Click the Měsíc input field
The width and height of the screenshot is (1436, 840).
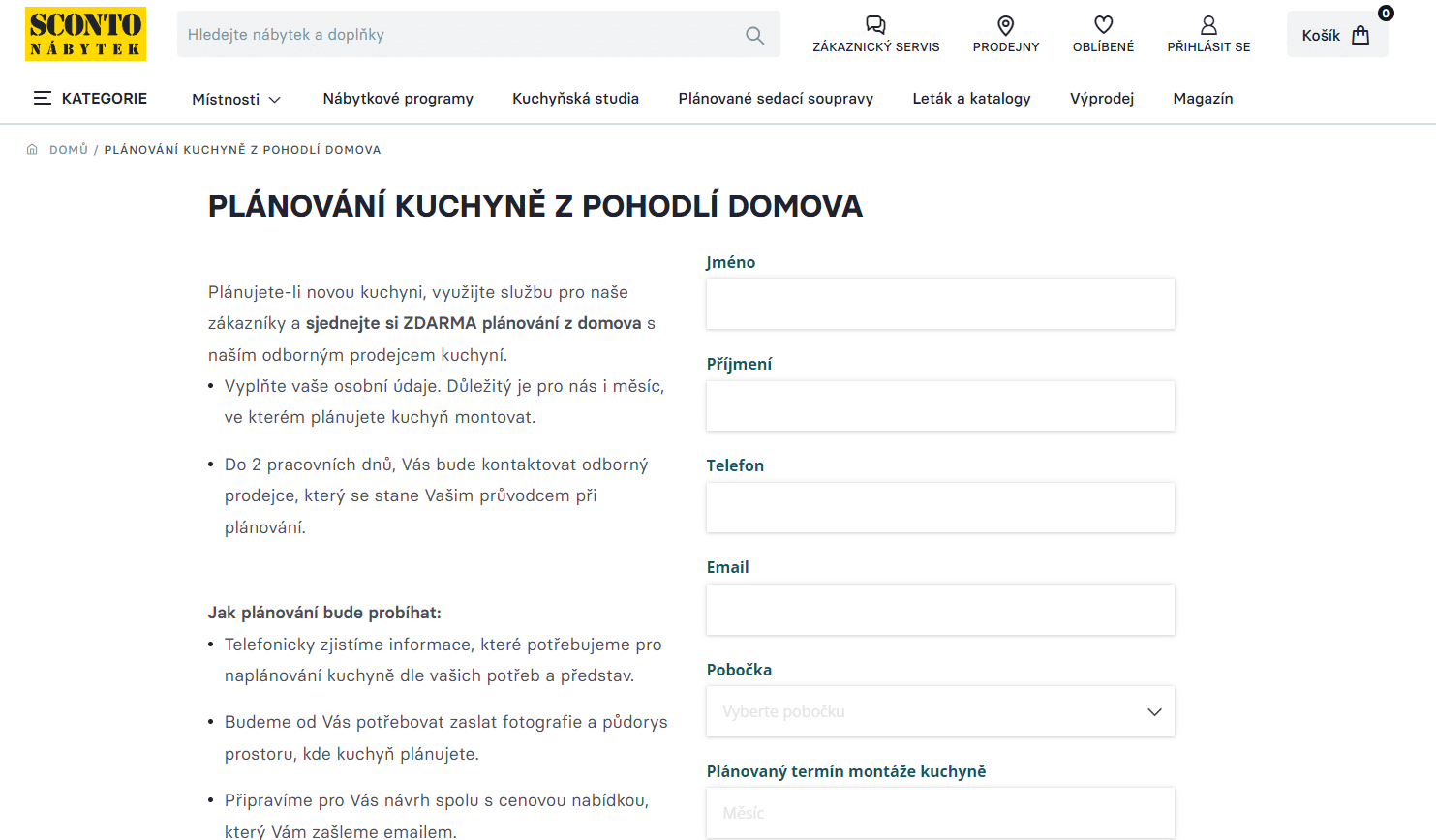tap(940, 813)
